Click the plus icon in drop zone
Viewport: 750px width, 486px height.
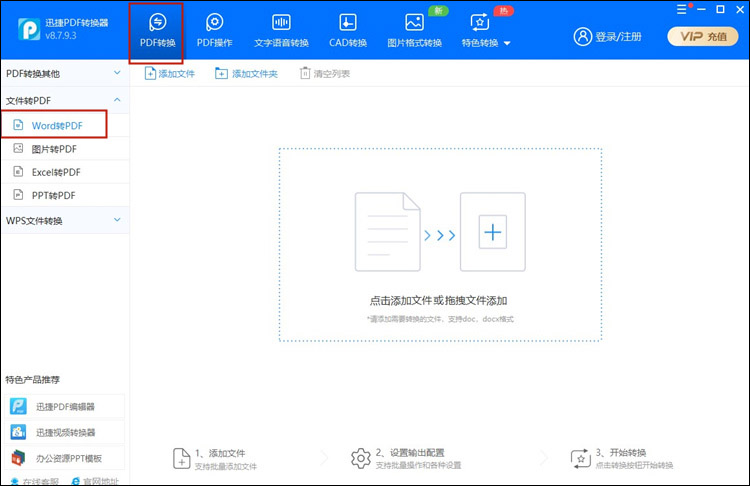click(493, 232)
